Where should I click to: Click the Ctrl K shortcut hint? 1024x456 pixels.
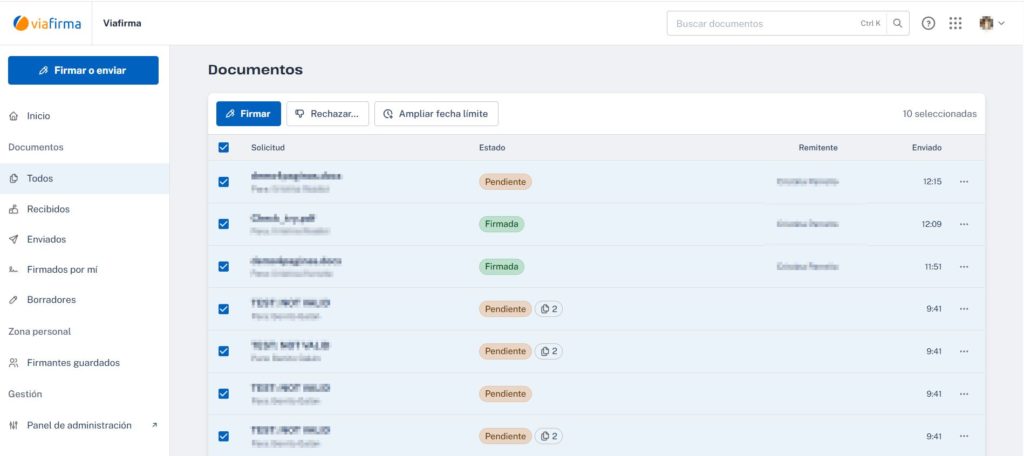[870, 24]
